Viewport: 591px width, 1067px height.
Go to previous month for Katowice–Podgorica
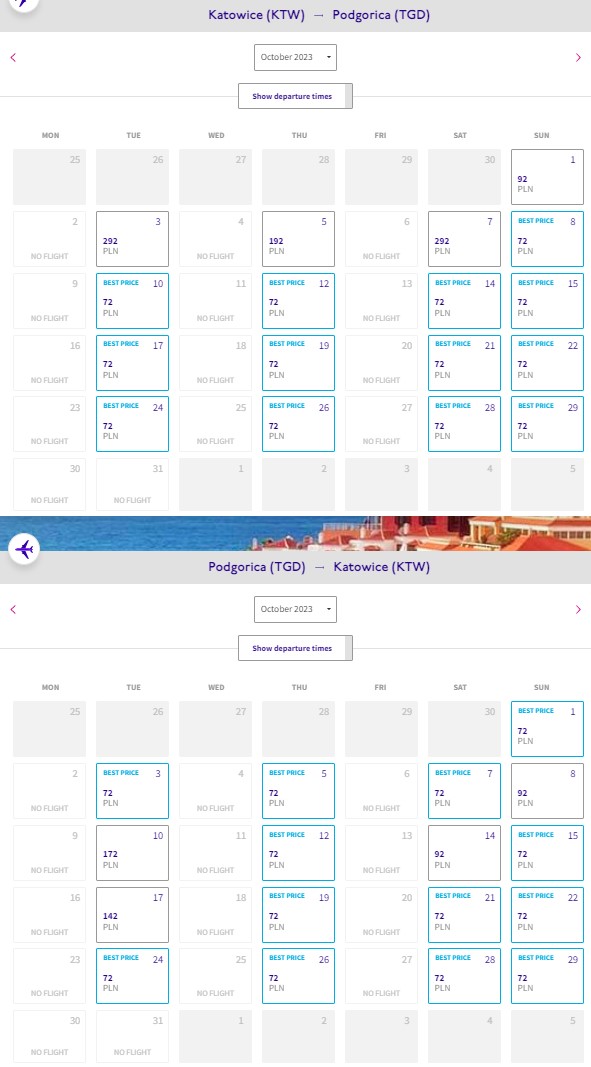13,58
